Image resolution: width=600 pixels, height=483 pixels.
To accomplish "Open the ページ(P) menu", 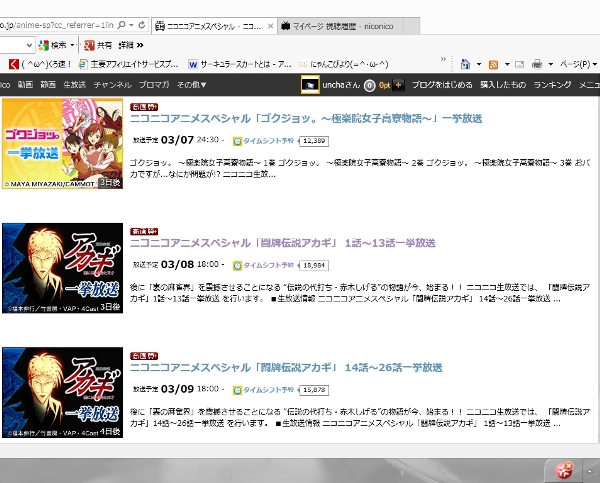I will click(x=578, y=64).
